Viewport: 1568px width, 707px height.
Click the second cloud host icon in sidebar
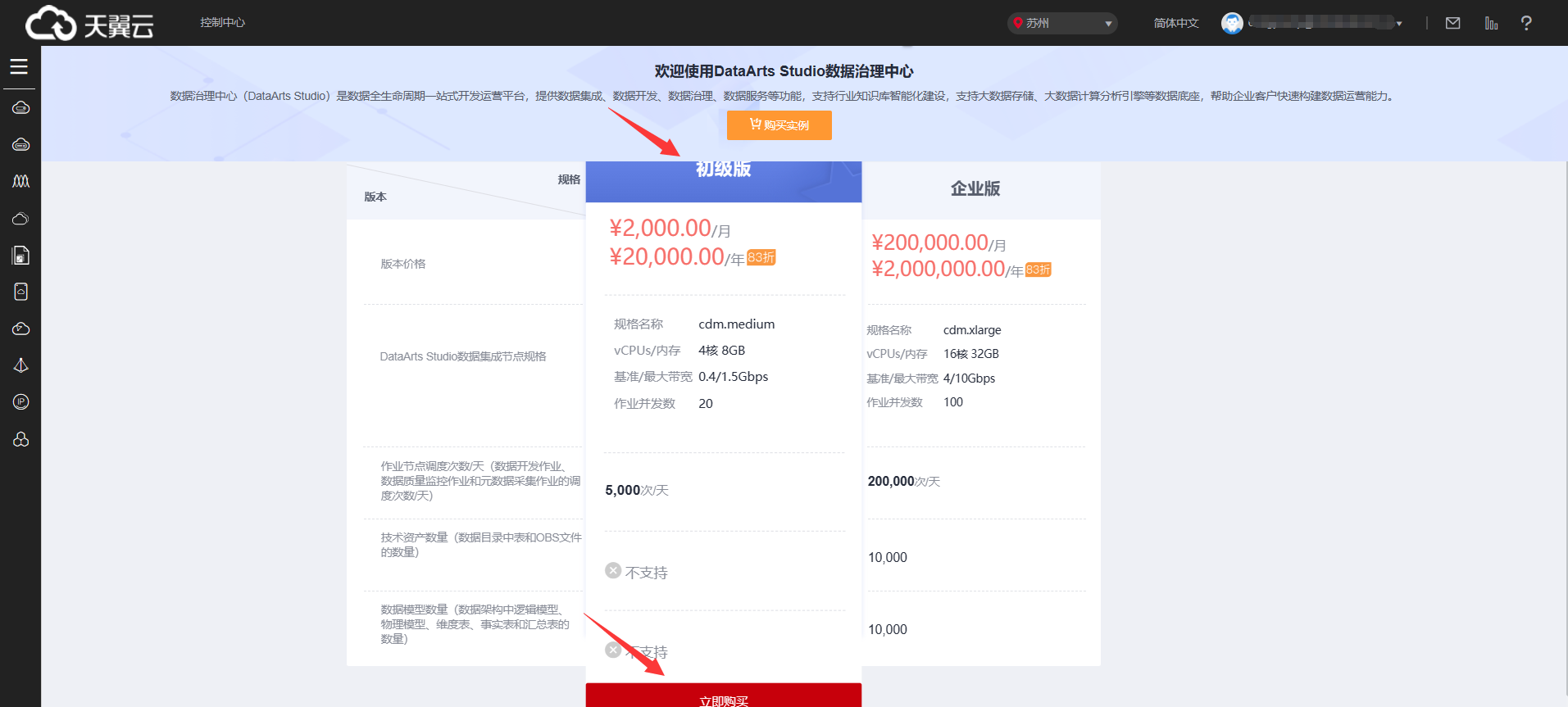pos(21,145)
